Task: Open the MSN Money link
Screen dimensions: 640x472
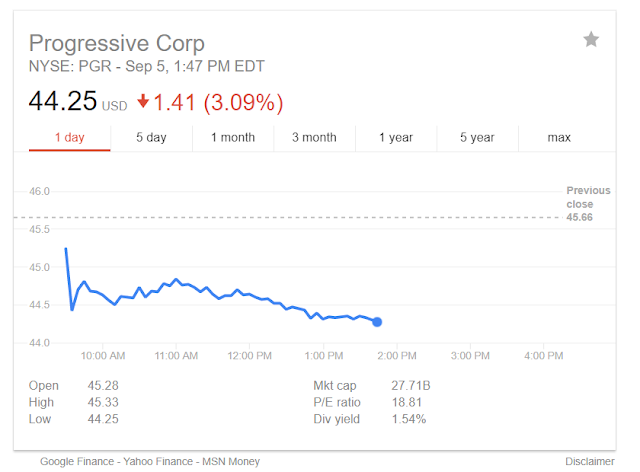Action: (229, 461)
